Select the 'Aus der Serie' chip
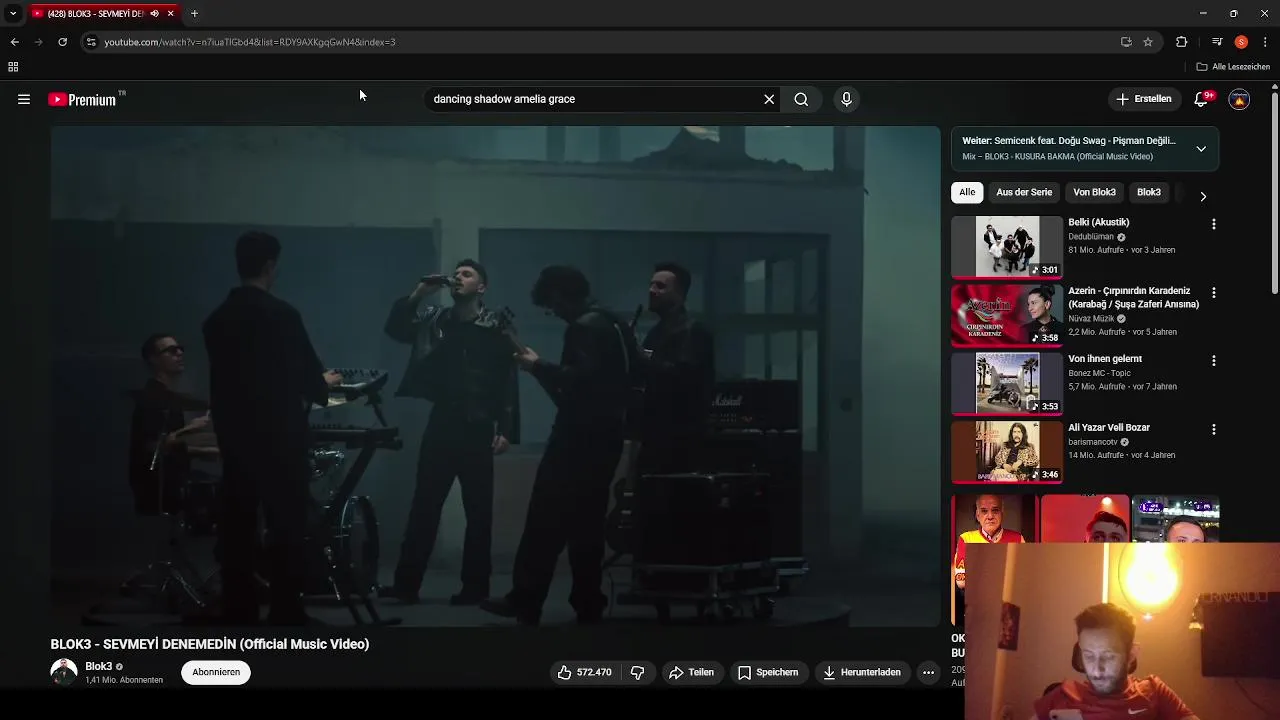Screen dimensions: 1280x720 pyautogui.click(x=1024, y=192)
